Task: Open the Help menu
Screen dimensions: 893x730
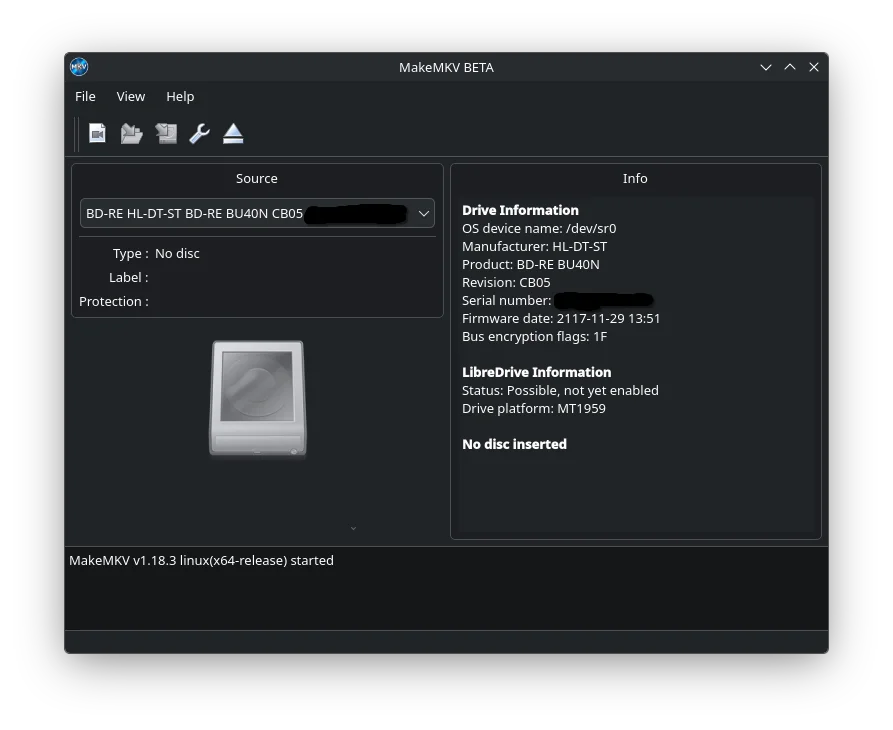Action: pyautogui.click(x=180, y=97)
